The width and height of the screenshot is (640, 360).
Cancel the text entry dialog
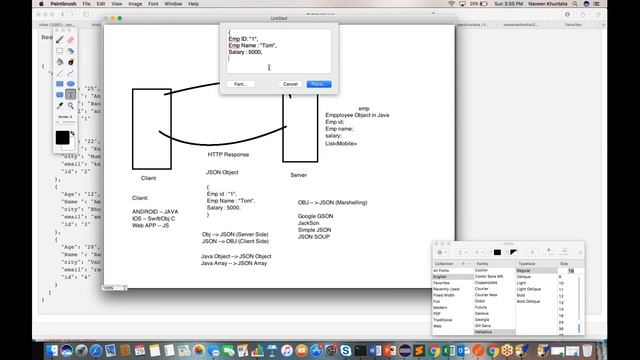[x=290, y=84]
